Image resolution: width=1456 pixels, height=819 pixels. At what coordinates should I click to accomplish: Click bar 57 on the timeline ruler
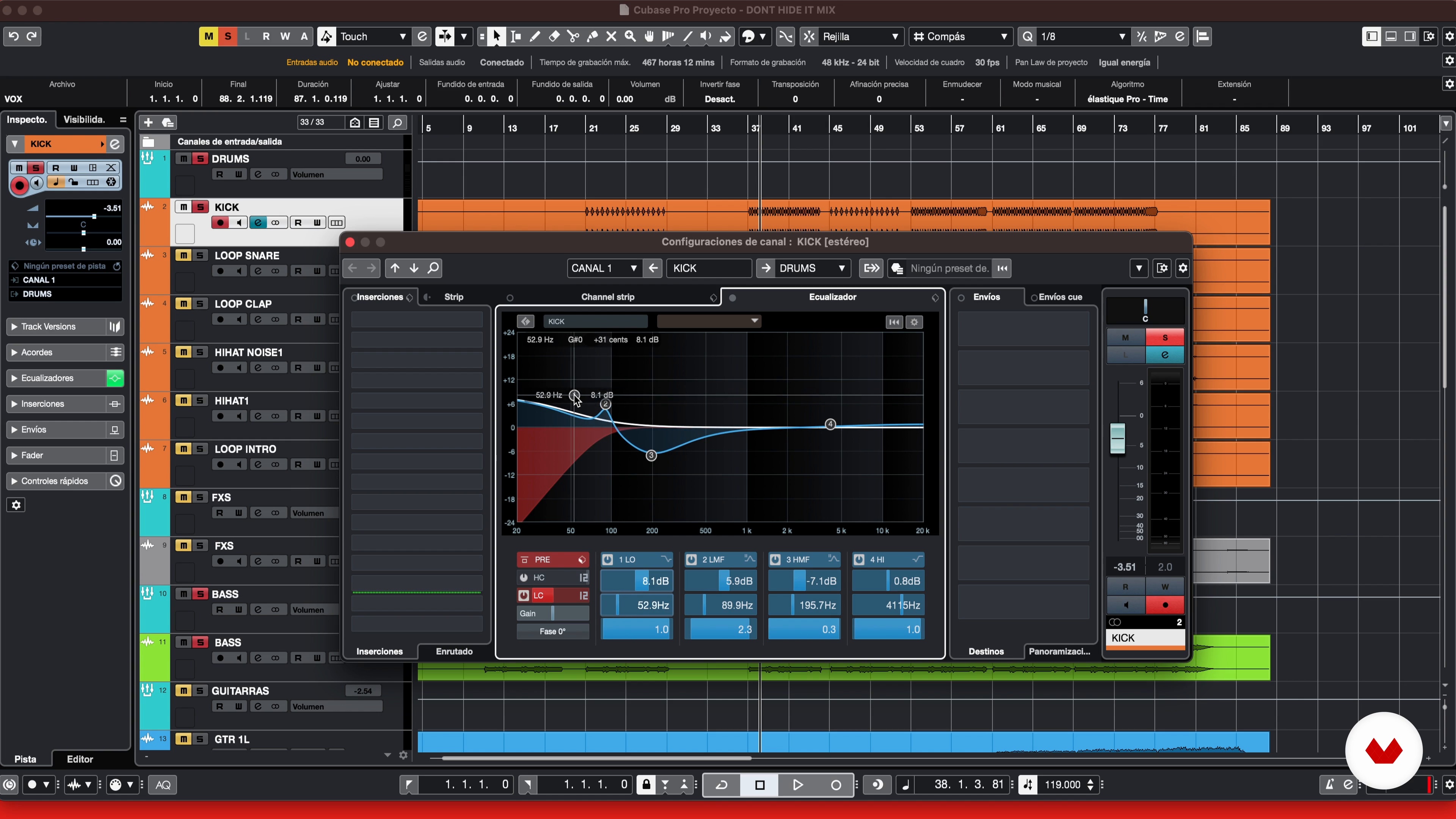click(x=959, y=128)
